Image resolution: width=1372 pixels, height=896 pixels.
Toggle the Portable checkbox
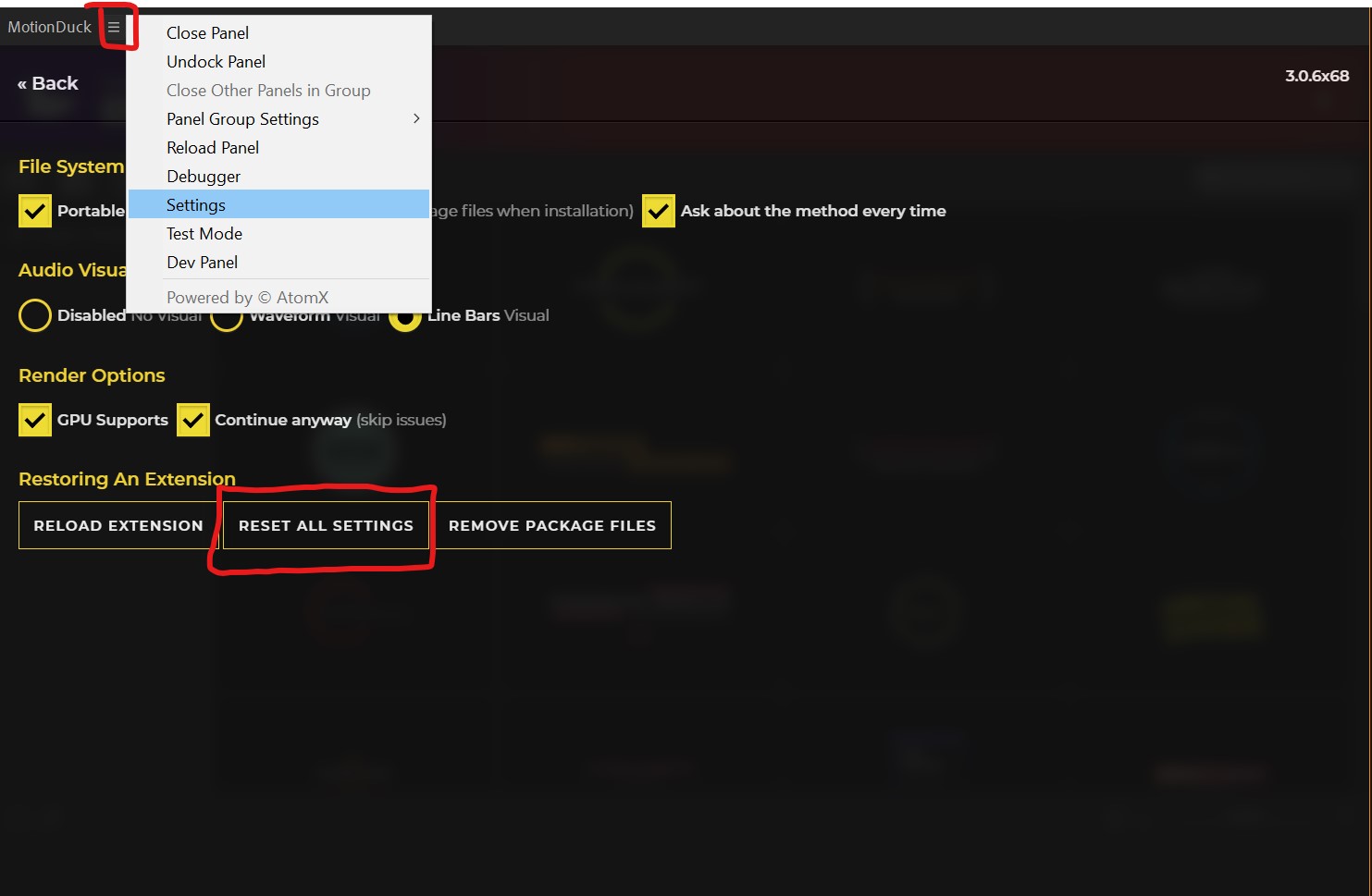point(35,211)
